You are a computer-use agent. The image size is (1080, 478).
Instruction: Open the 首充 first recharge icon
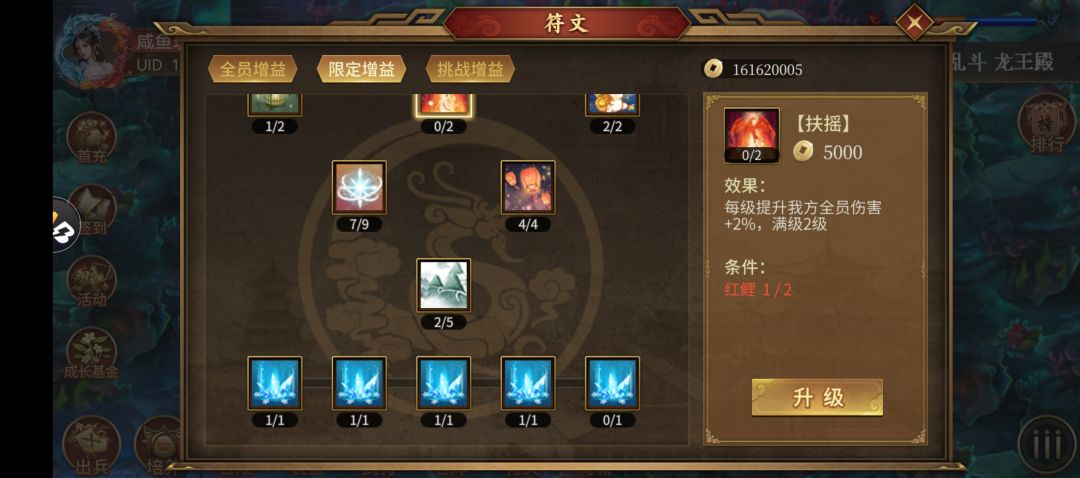tap(92, 138)
